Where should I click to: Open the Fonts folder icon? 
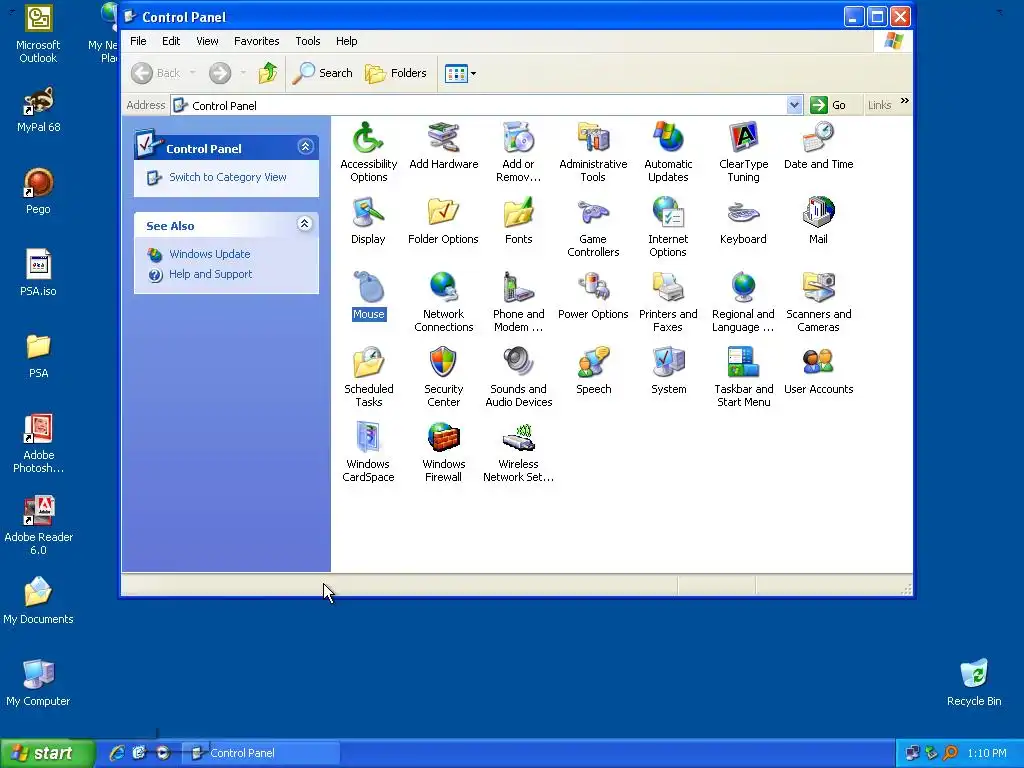point(519,220)
